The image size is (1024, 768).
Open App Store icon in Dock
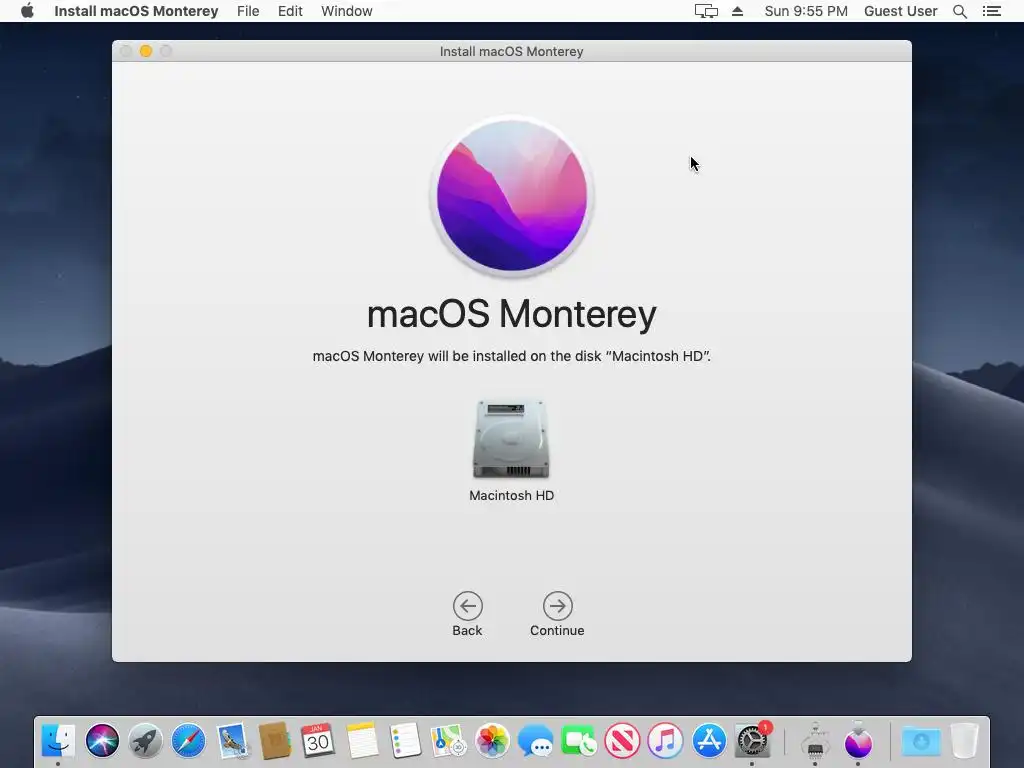tap(709, 741)
